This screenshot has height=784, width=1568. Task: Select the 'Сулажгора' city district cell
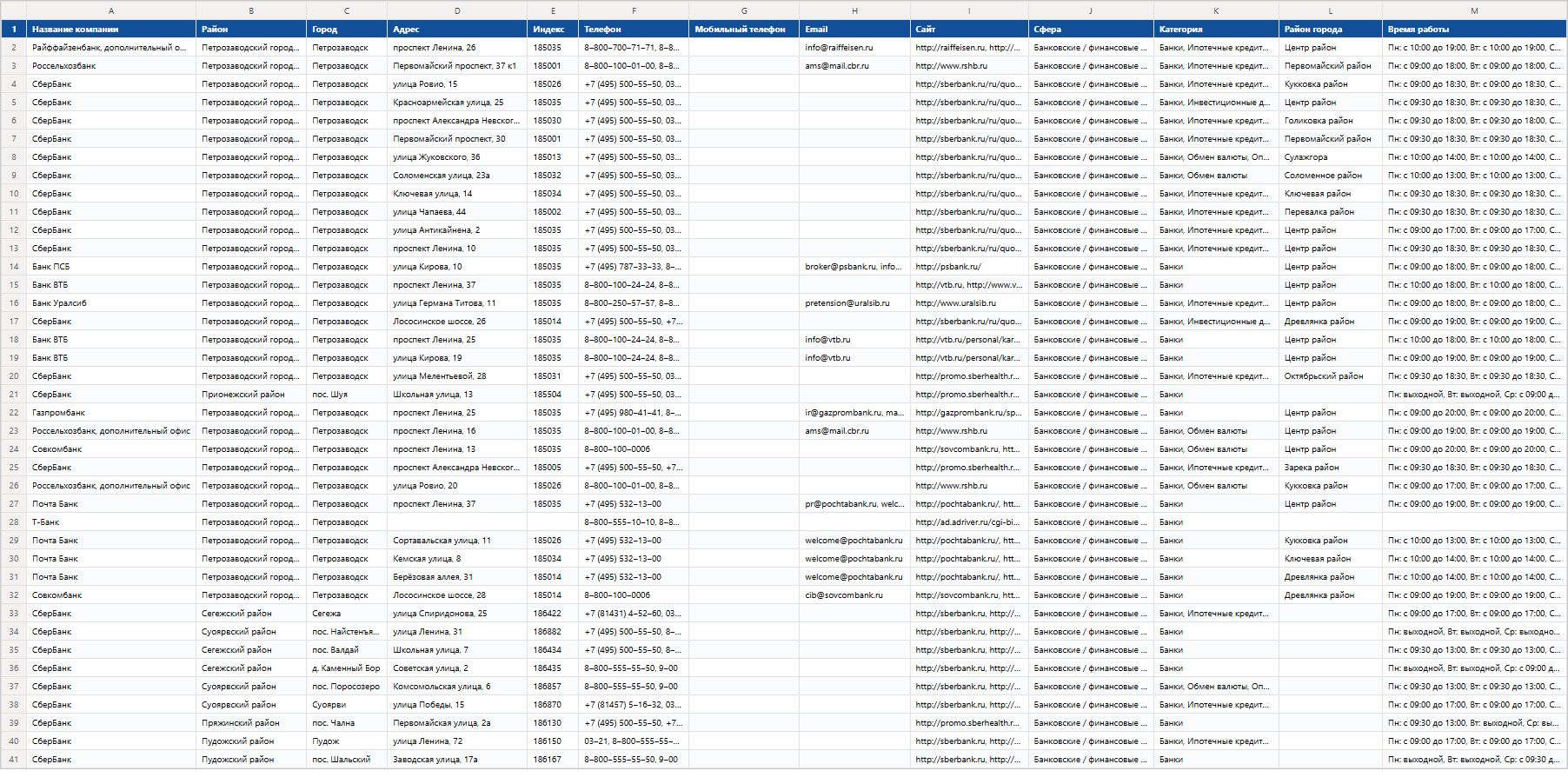coord(1331,157)
